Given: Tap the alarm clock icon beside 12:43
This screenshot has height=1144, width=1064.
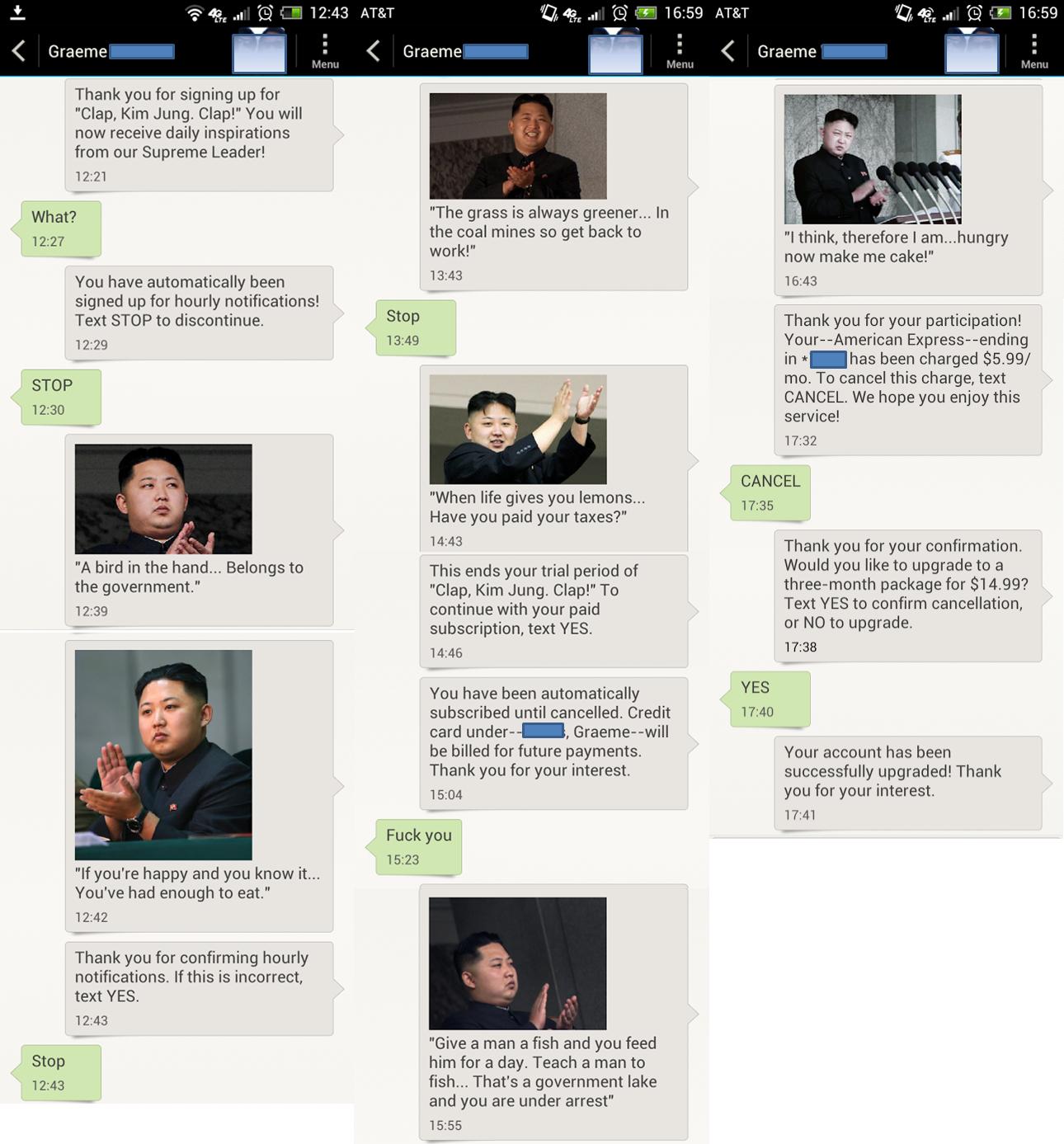Looking at the screenshot, I should (x=266, y=13).
